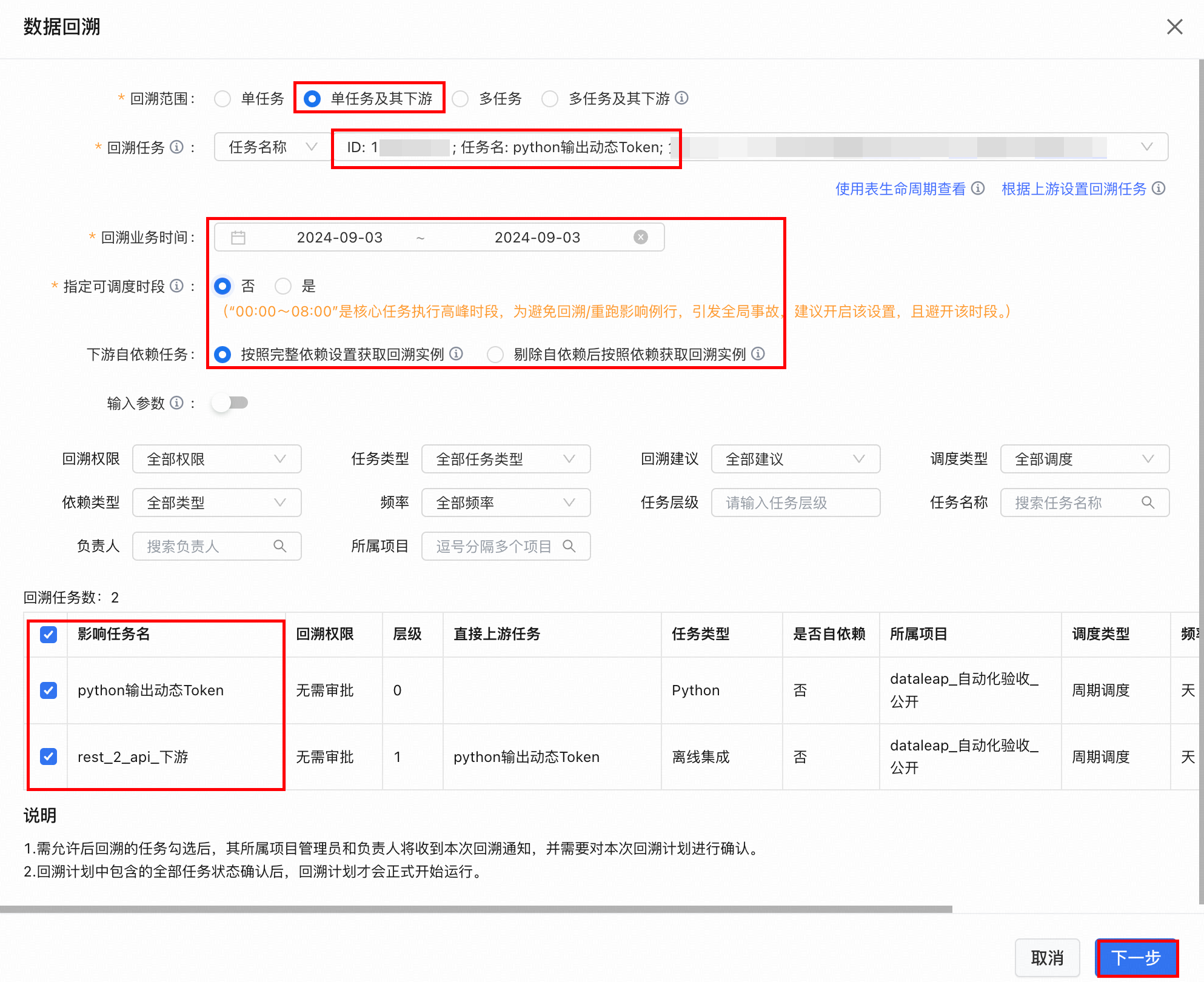Click the calendar icon in 回溯业务时间
Image resolution: width=1204 pixels, height=982 pixels.
click(x=238, y=237)
